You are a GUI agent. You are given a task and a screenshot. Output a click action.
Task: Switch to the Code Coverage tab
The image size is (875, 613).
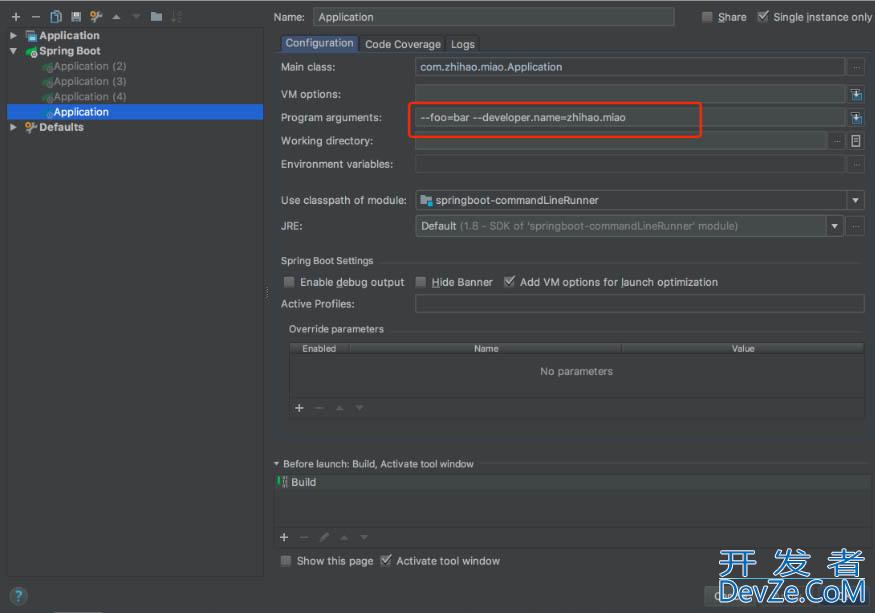(403, 44)
